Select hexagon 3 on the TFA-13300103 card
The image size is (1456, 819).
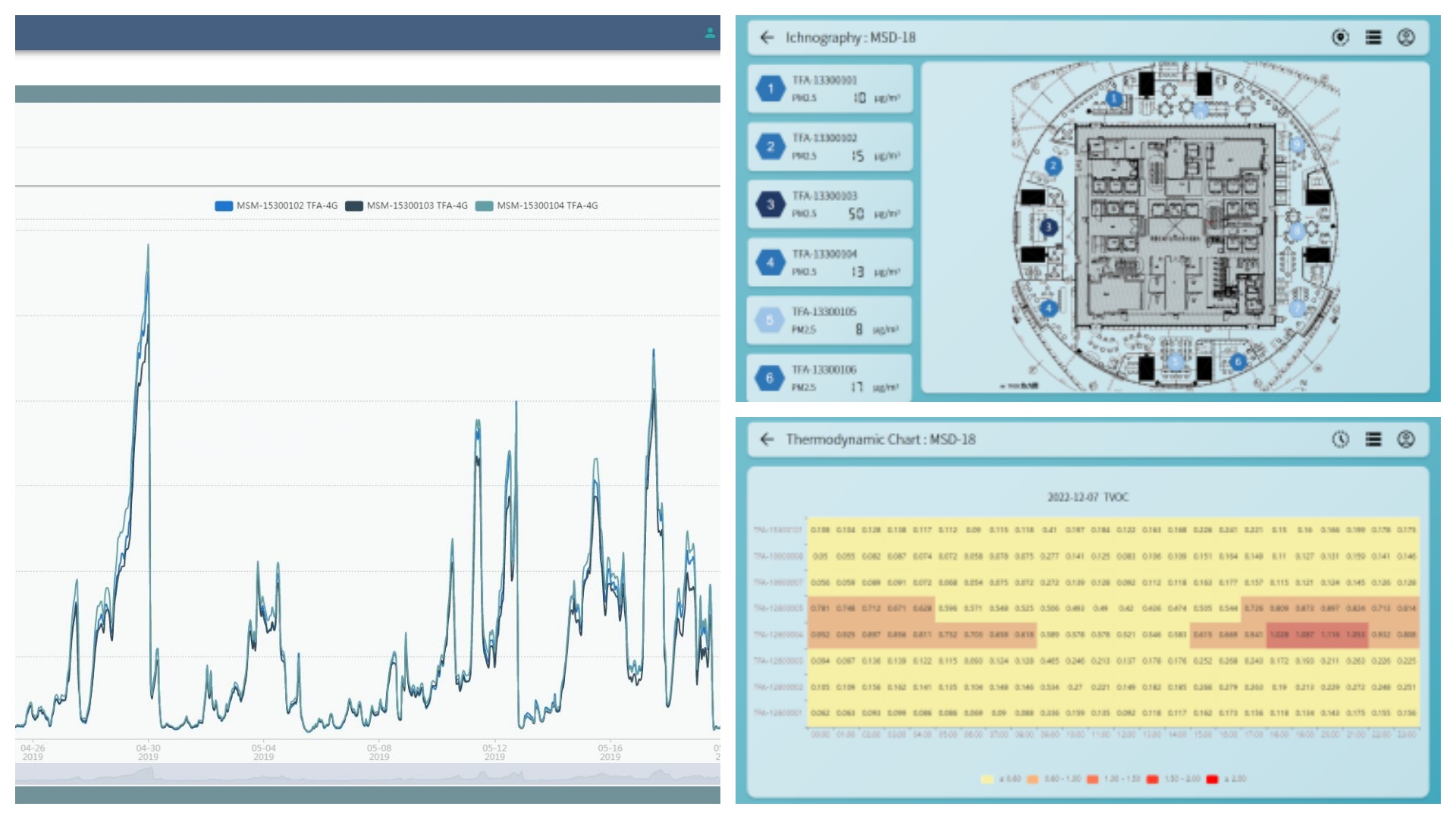point(770,204)
